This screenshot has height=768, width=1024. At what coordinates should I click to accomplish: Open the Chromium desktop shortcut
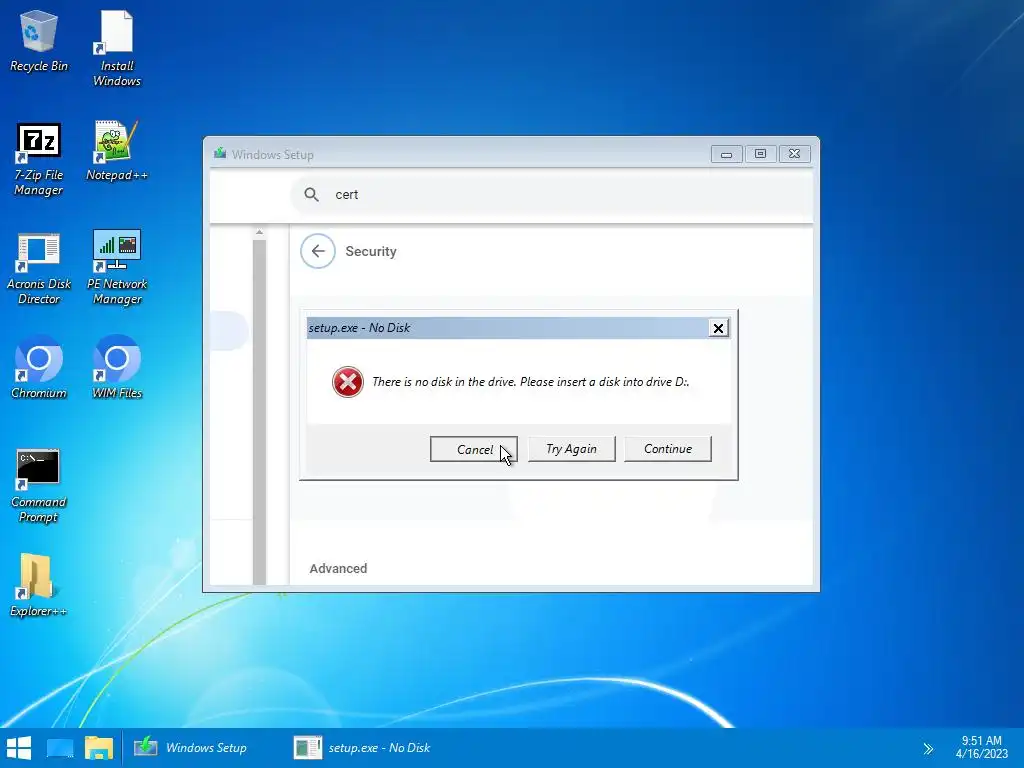(x=39, y=368)
